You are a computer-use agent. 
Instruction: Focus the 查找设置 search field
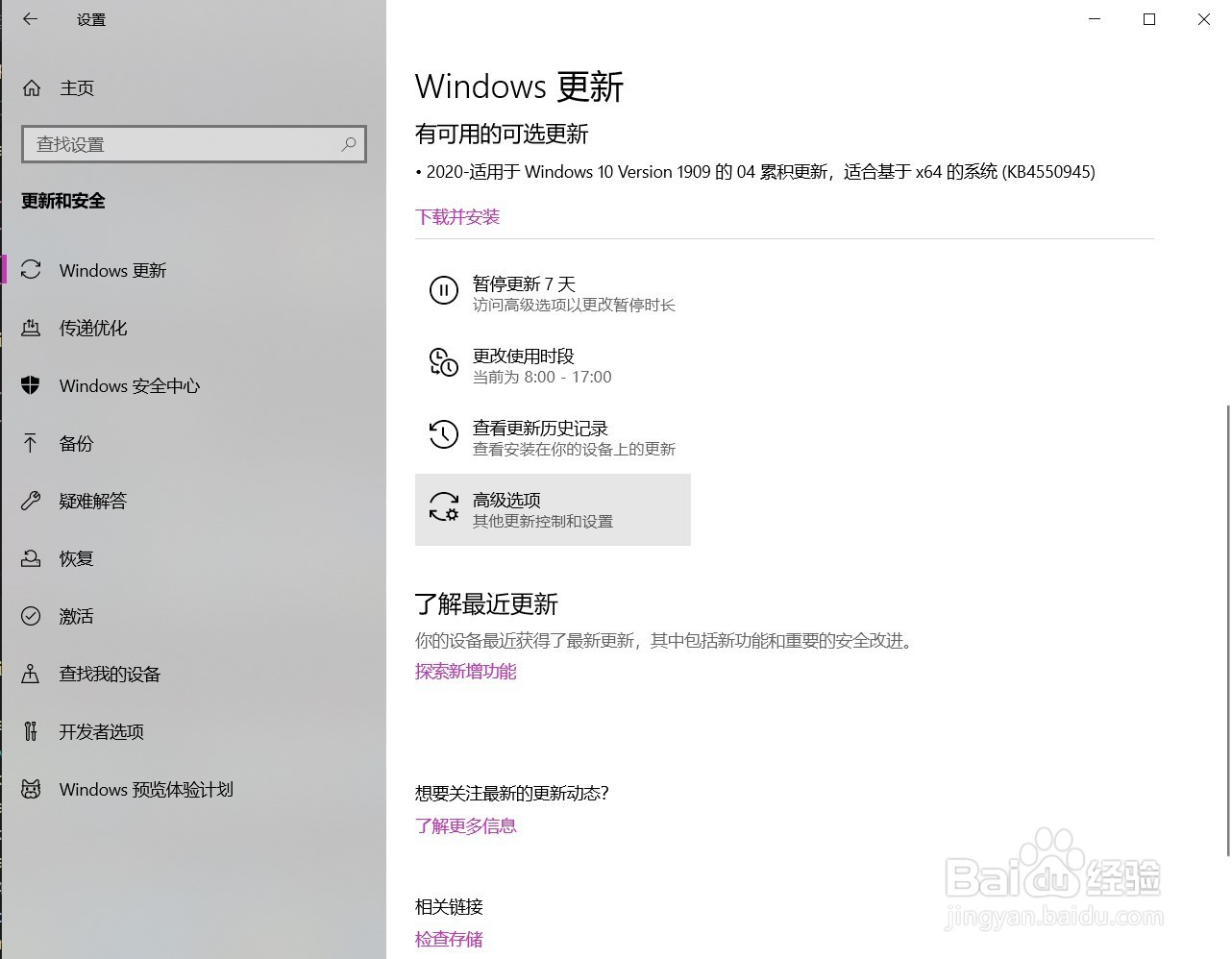pos(194,144)
